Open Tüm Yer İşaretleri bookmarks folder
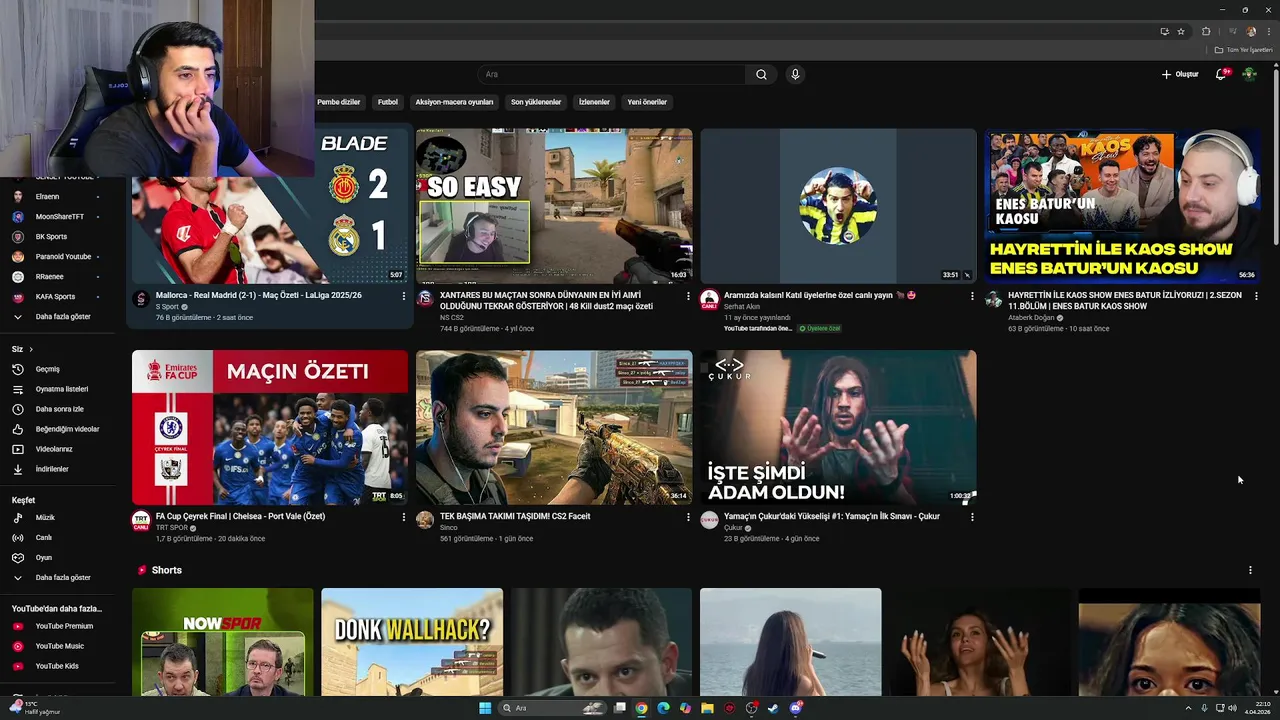The width and height of the screenshot is (1280, 720). pyautogui.click(x=1244, y=50)
